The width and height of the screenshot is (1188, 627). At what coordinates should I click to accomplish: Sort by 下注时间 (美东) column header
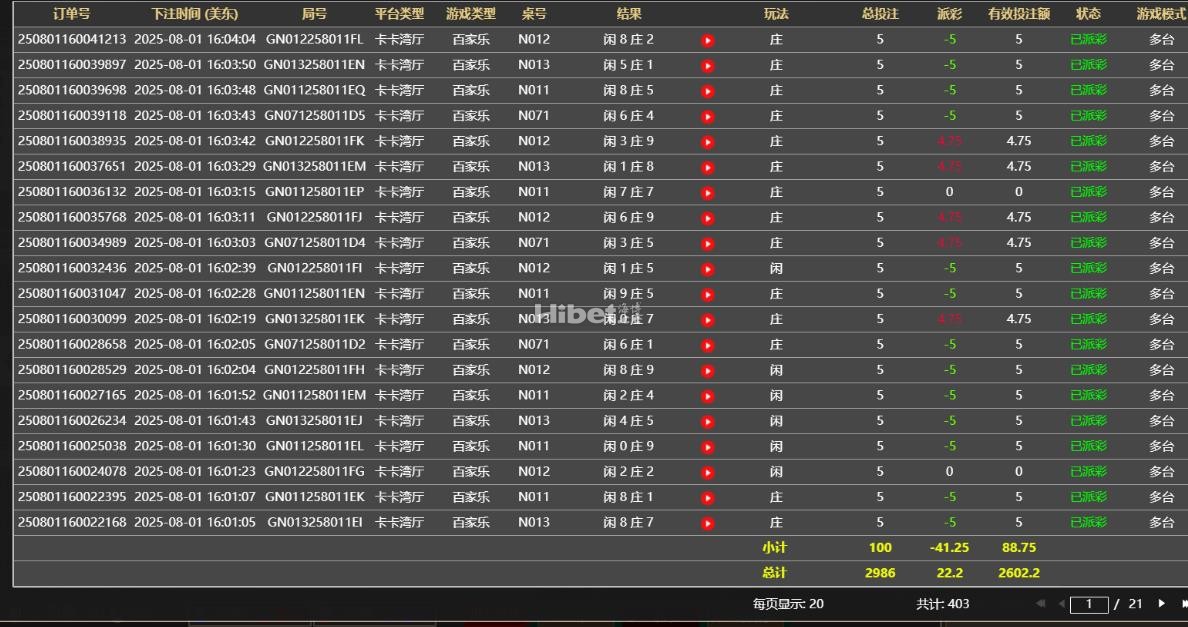tap(195, 14)
